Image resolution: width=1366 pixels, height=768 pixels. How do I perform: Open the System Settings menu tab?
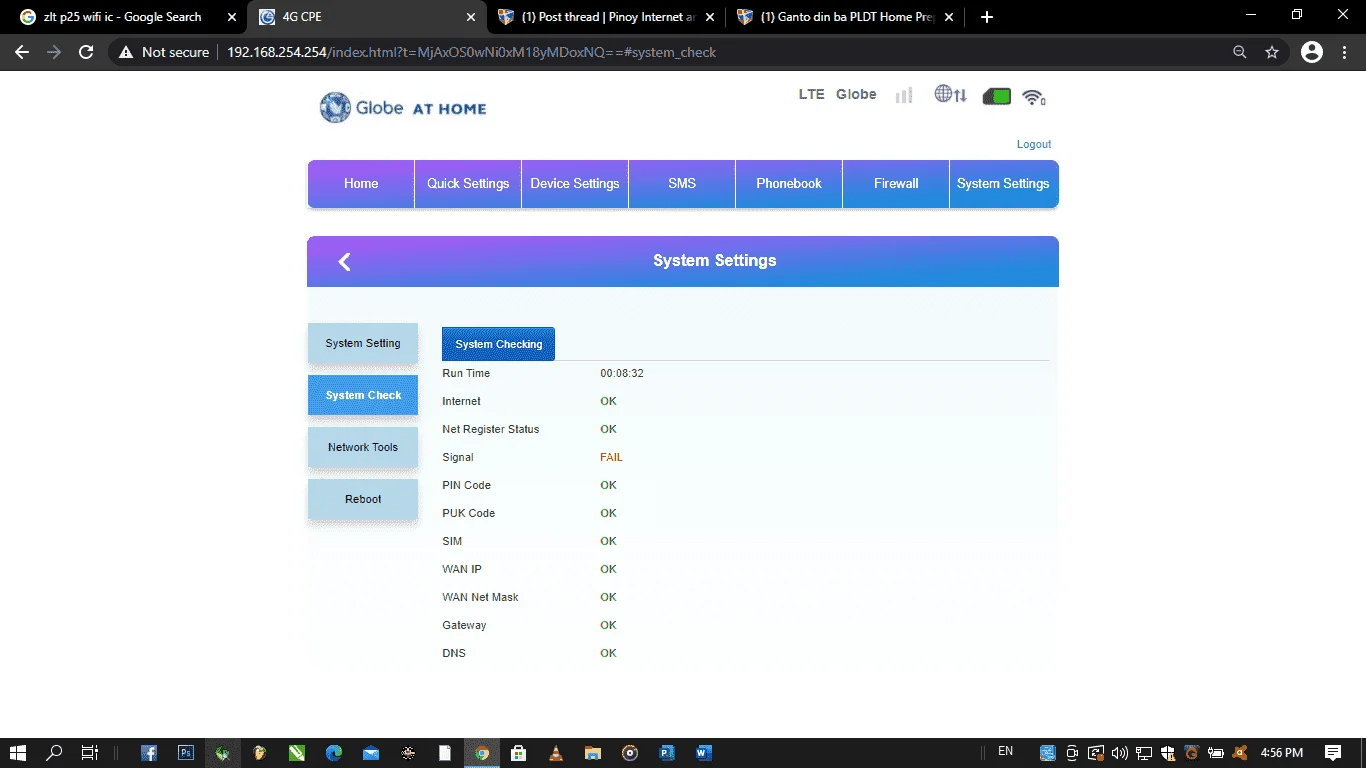tap(1003, 184)
